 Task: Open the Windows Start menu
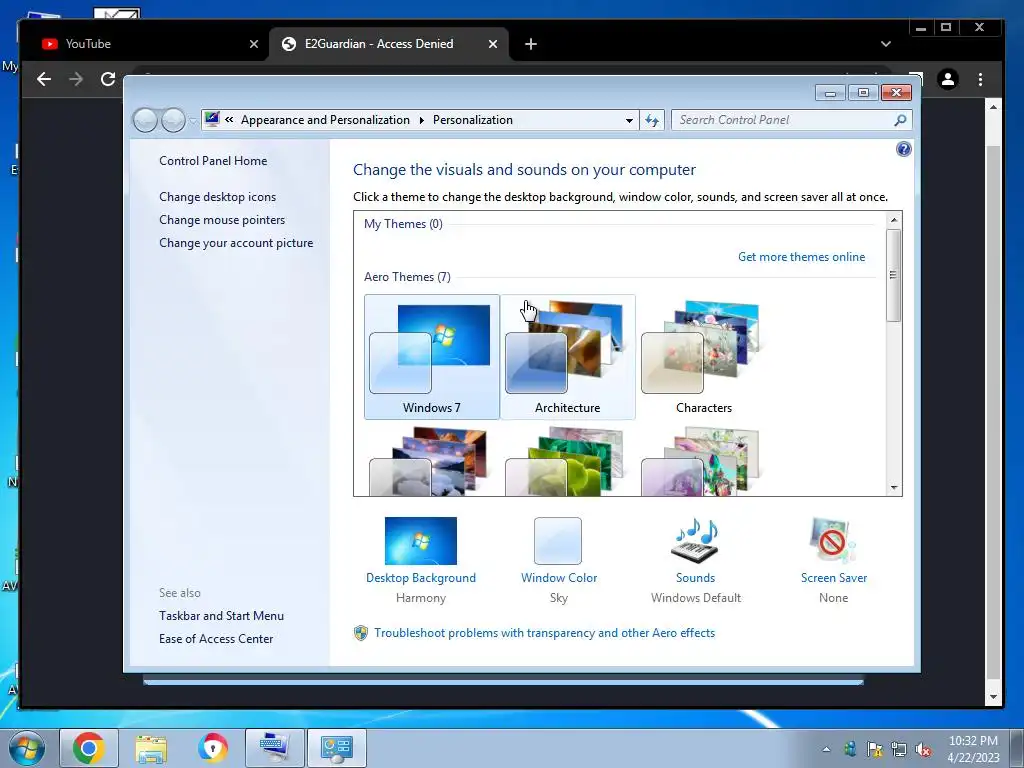coord(27,748)
